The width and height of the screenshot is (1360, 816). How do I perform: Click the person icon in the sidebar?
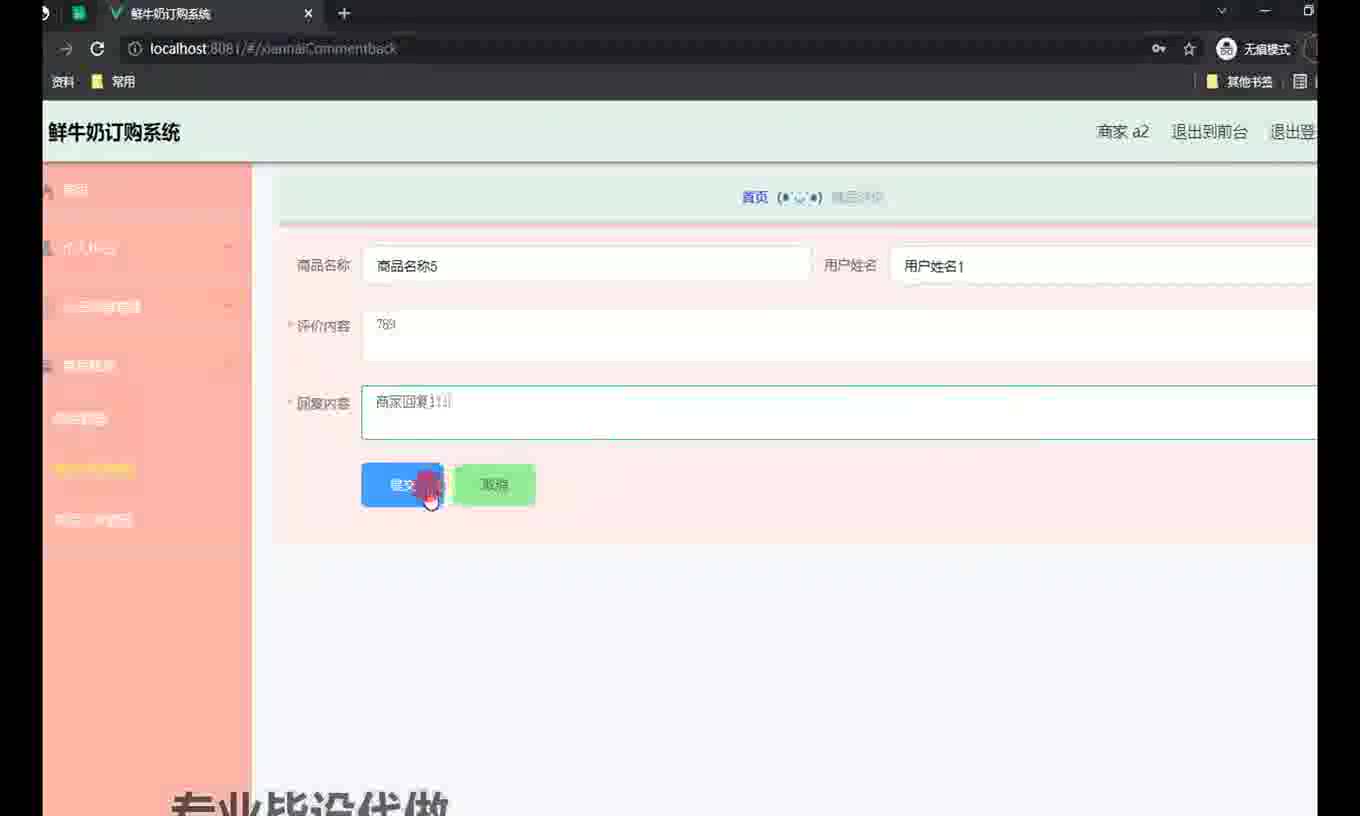[x=48, y=248]
